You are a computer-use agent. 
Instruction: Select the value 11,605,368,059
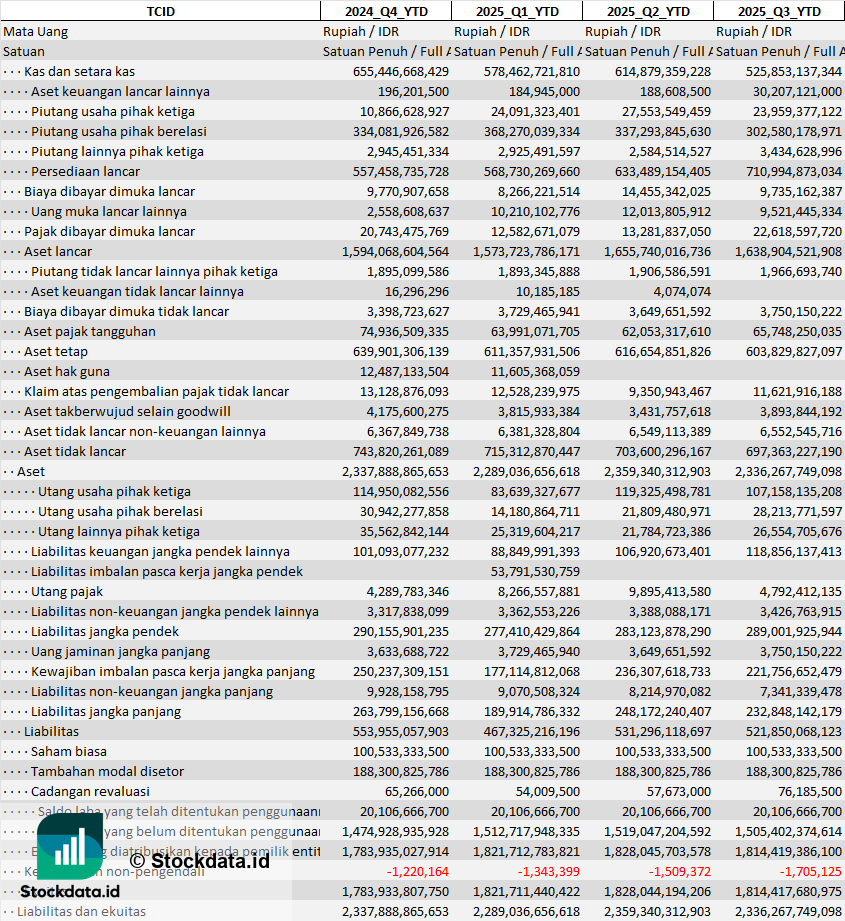tap(535, 371)
